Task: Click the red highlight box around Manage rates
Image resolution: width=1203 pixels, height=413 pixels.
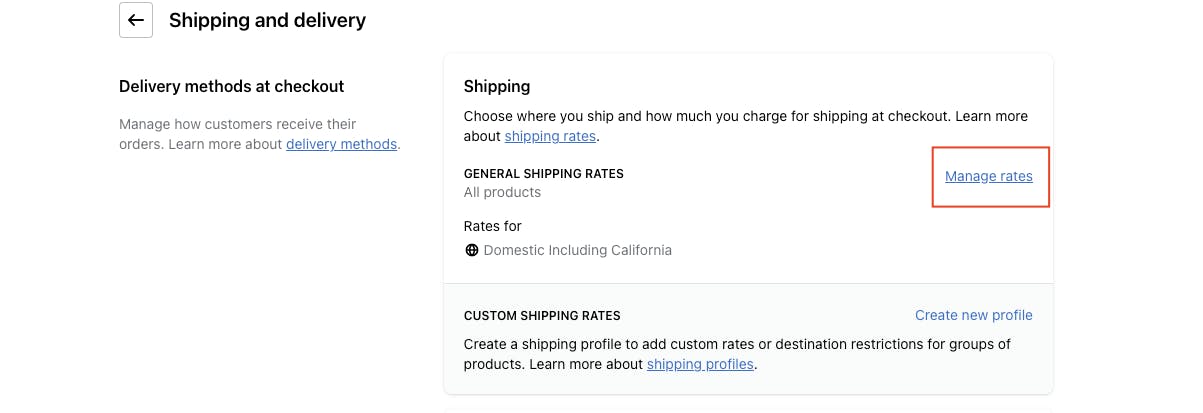Action: [x=991, y=177]
